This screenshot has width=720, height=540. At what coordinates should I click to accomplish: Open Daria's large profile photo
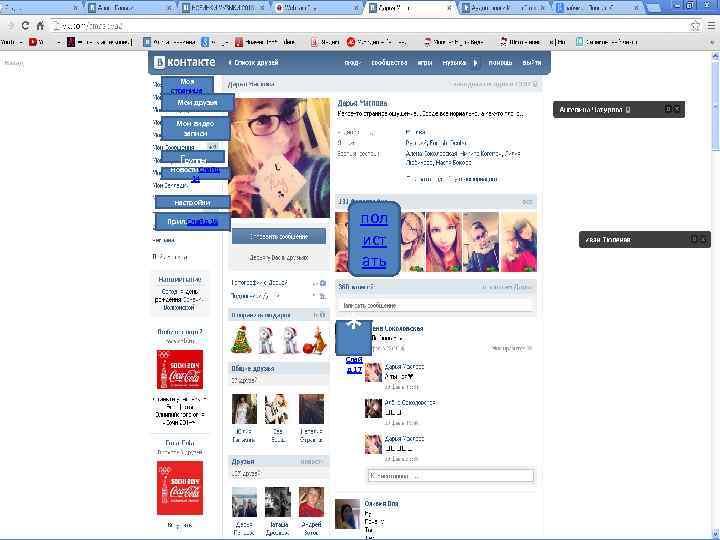pos(279,158)
